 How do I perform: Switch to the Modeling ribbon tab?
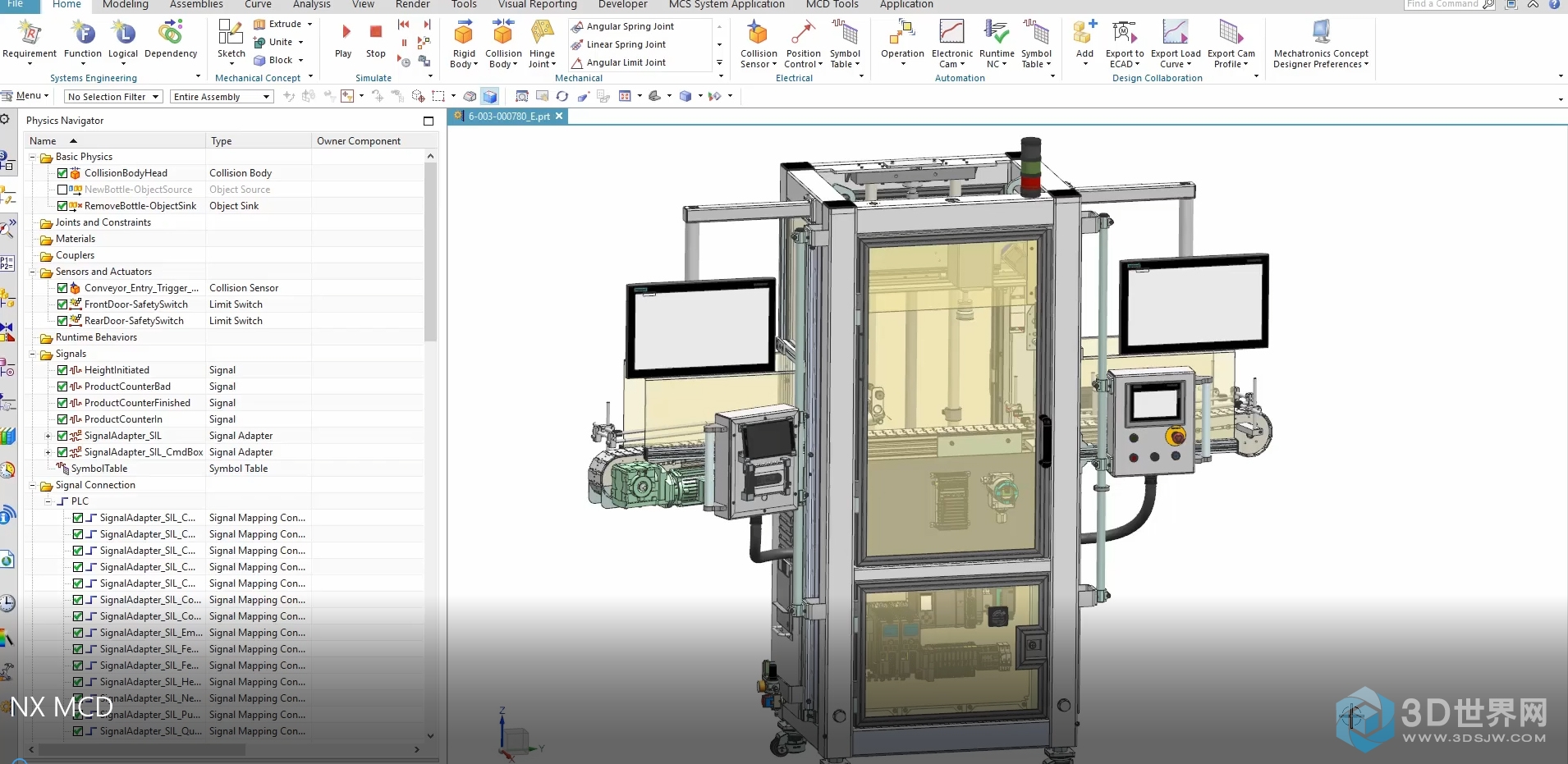126,5
